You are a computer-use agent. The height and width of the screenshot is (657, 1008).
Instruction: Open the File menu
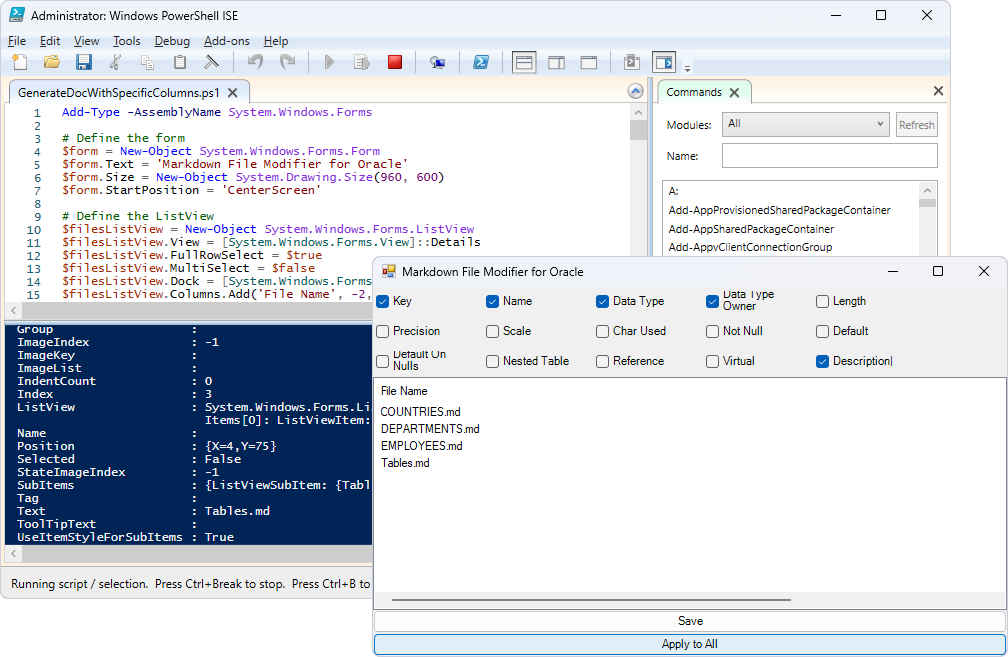click(17, 41)
